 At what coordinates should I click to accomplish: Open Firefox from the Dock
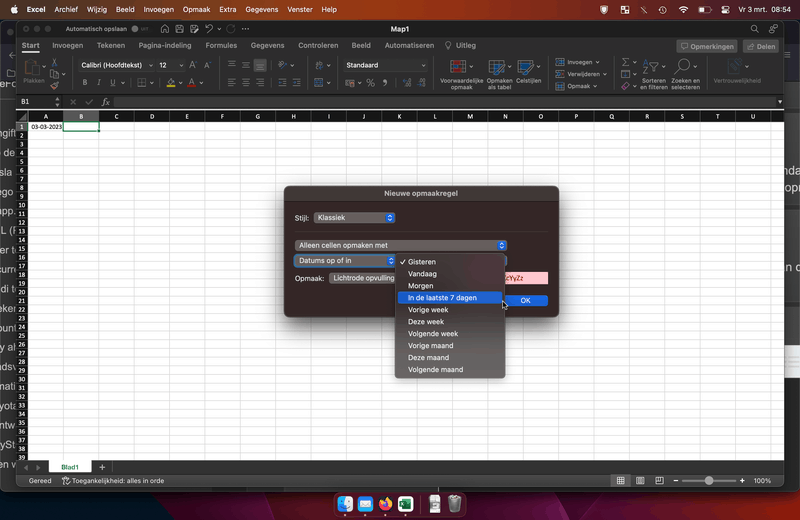tap(386, 503)
